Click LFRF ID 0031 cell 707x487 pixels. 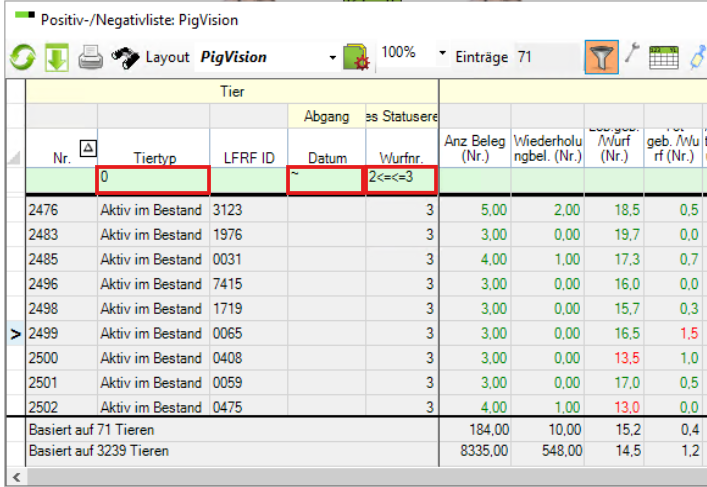248,260
